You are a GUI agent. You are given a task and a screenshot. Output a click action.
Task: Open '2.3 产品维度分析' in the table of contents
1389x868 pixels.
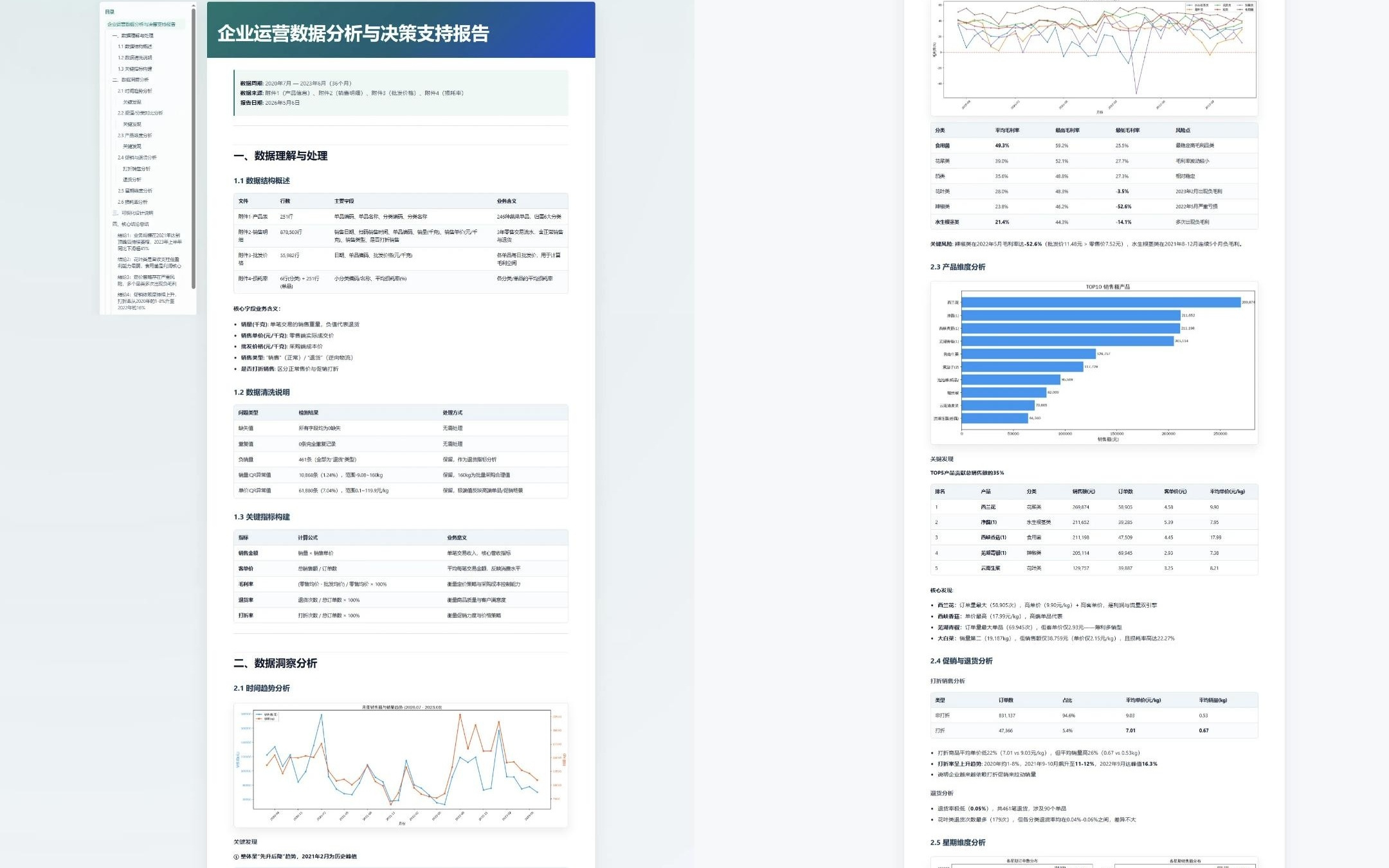pyautogui.click(x=135, y=135)
